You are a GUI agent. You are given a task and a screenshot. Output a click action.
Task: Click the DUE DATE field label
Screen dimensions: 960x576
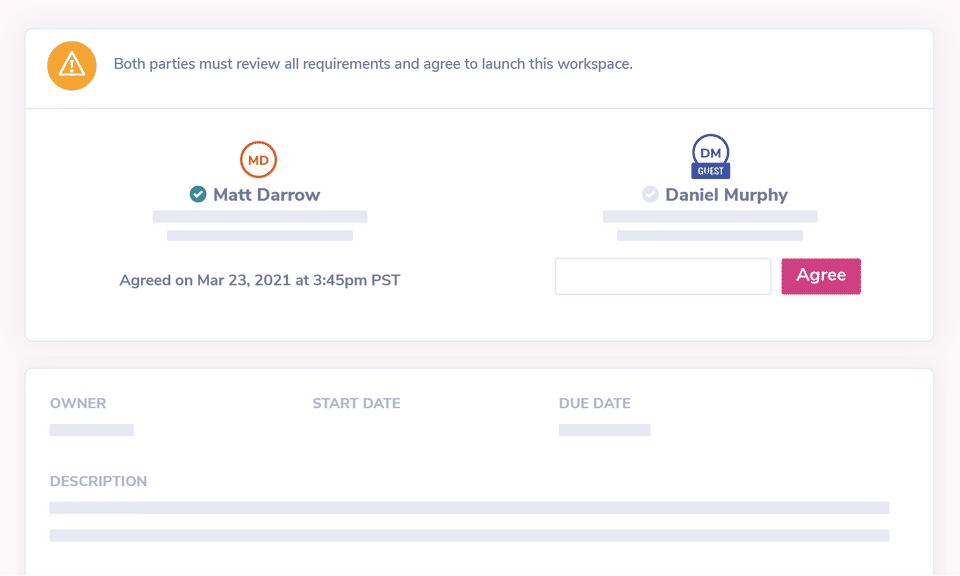pyautogui.click(x=594, y=404)
